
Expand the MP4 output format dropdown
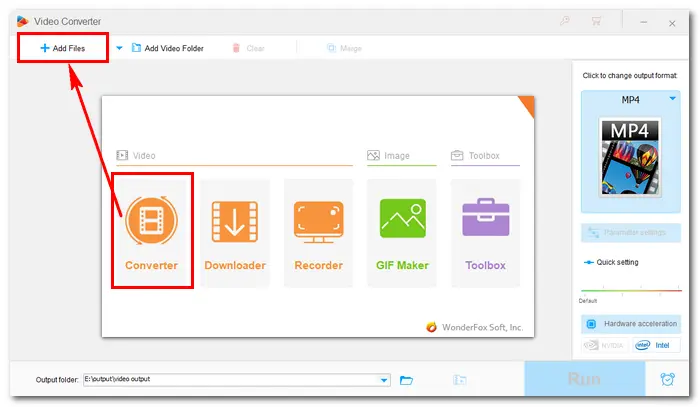point(672,99)
